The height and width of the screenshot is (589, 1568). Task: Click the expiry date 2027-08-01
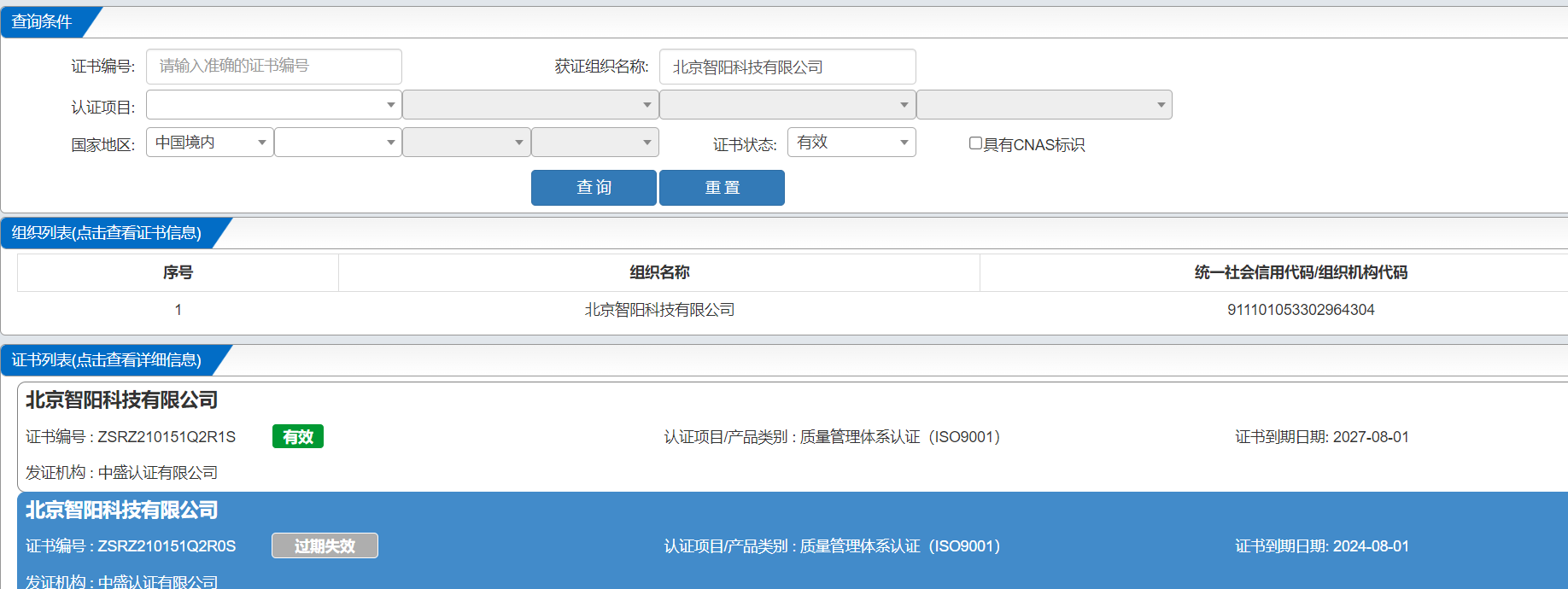click(1371, 437)
